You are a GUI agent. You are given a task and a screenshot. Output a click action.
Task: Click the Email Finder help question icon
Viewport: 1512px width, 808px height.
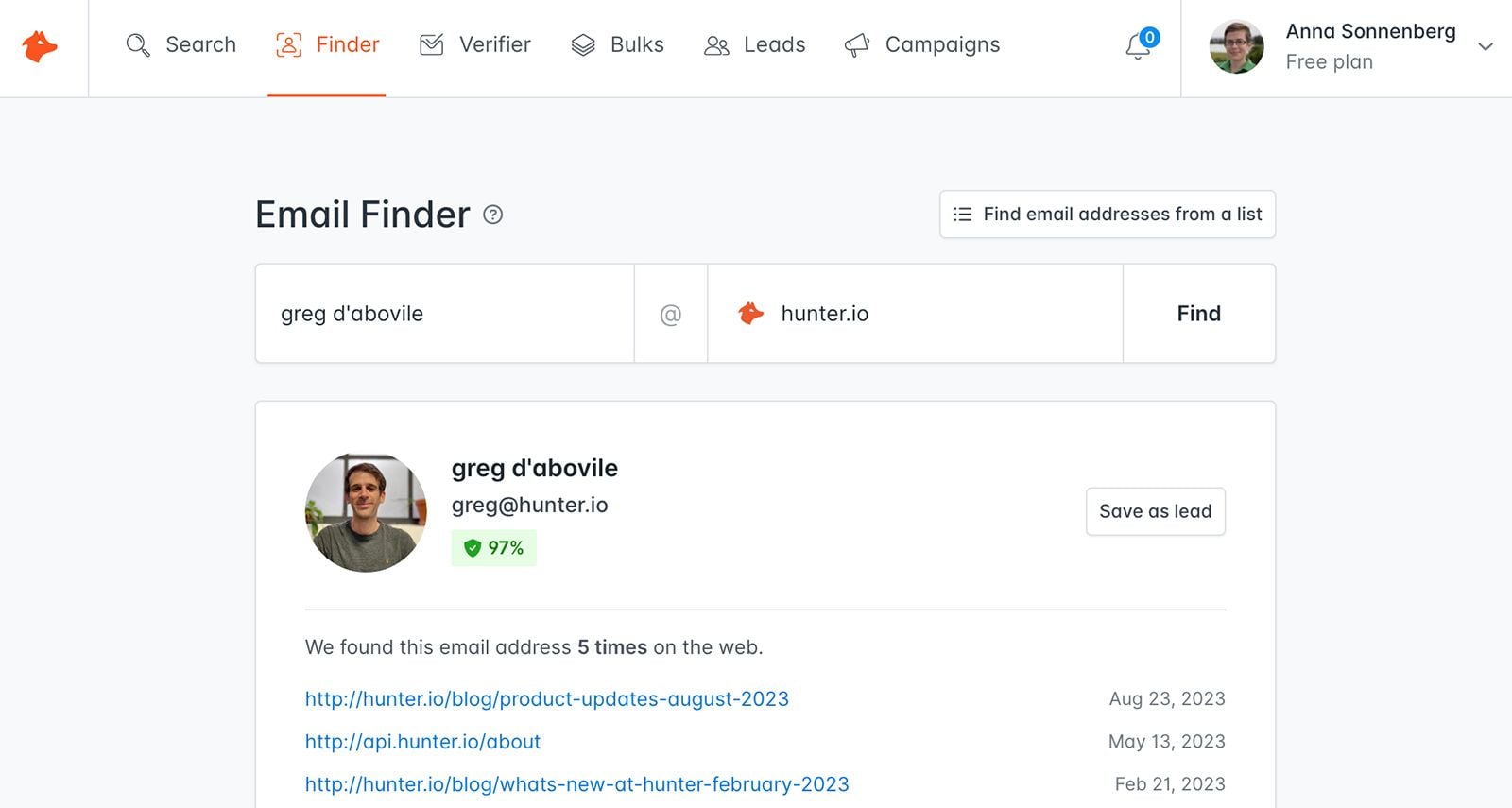(493, 215)
